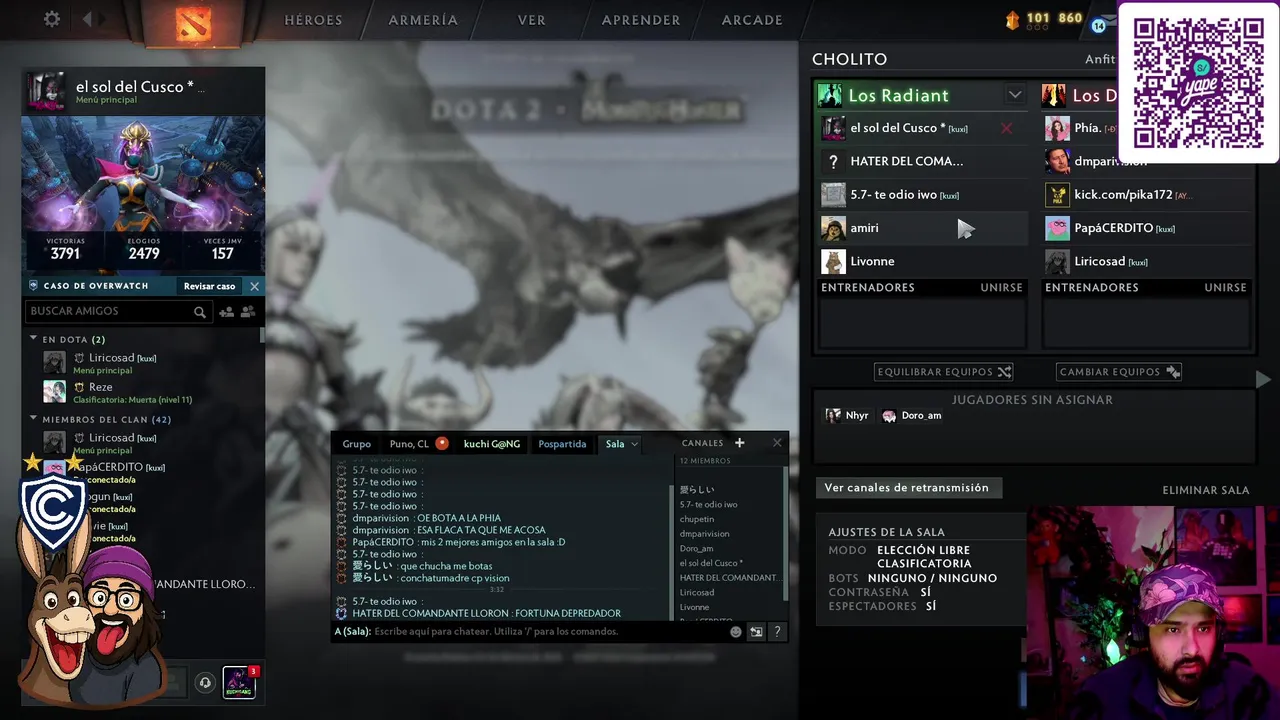1280x720 pixels.
Task: Click the hero portrait in profile card
Action: [x=143, y=173]
